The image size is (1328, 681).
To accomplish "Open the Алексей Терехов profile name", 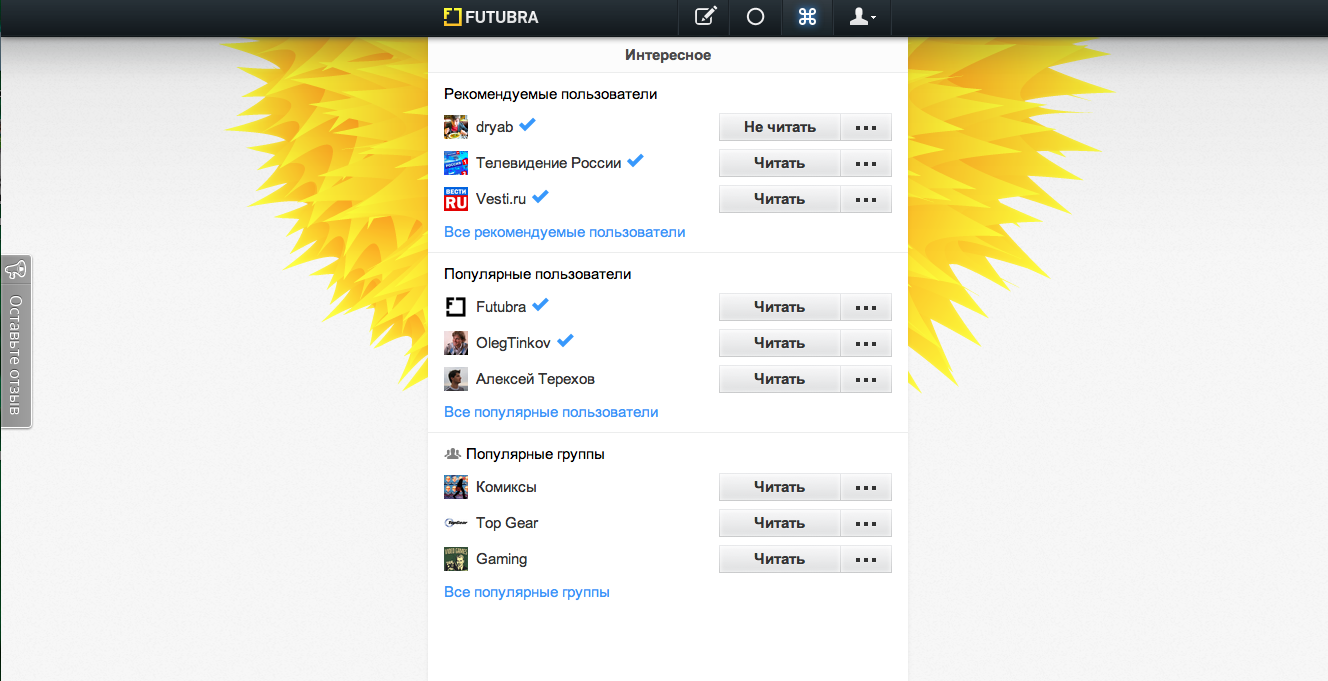I will click(535, 379).
